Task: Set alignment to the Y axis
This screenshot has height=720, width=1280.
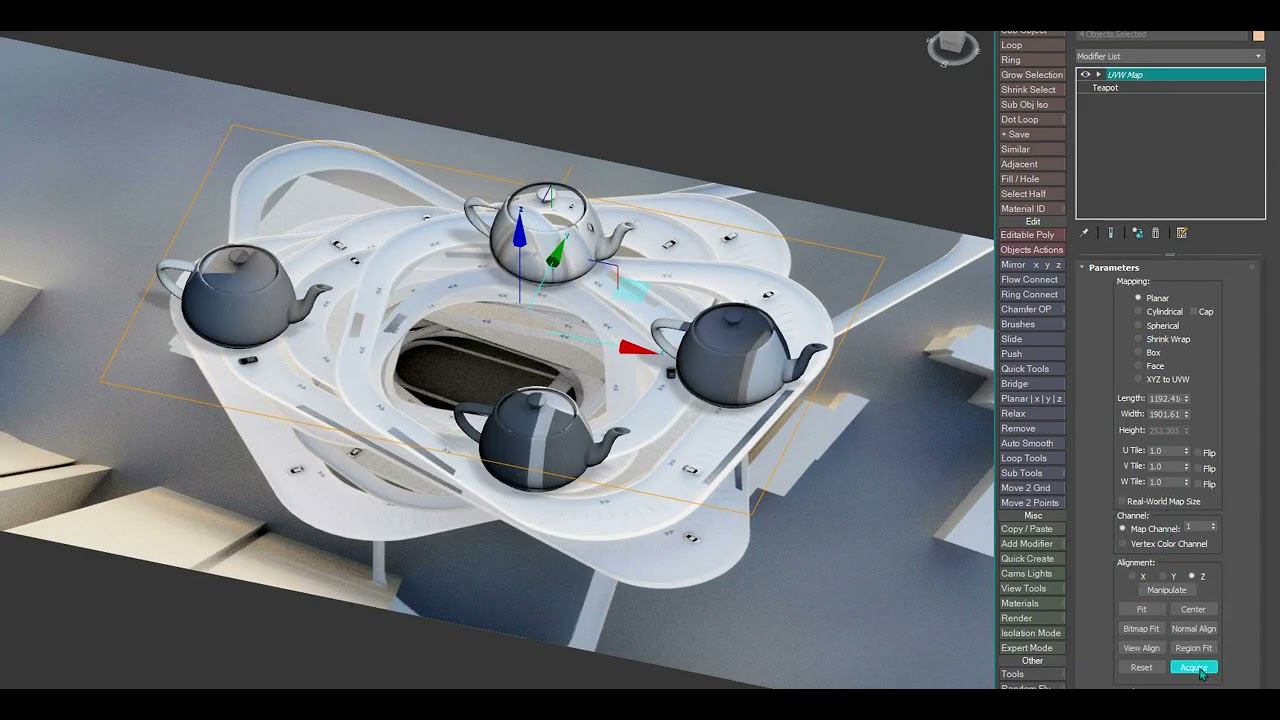Action: [x=1163, y=576]
